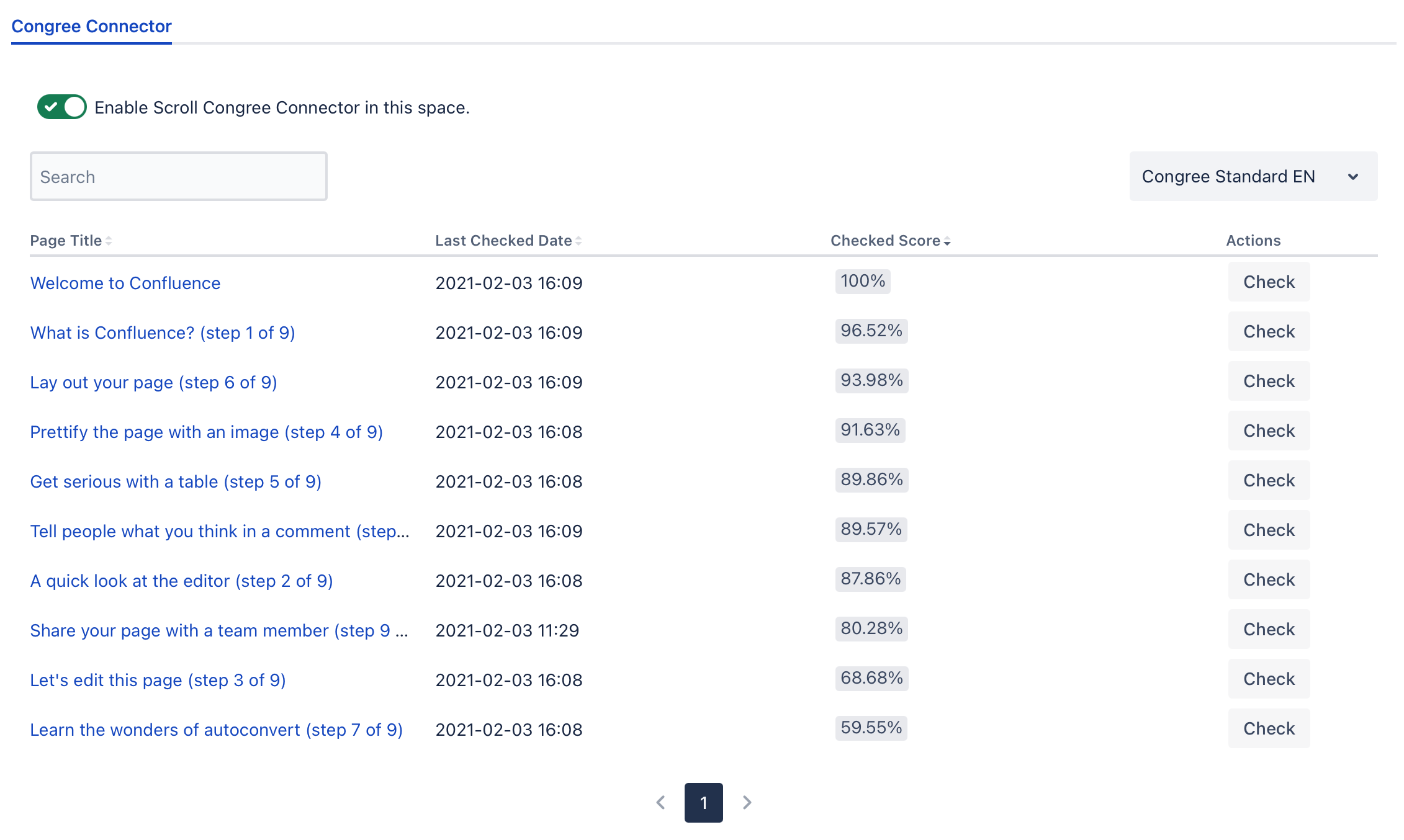Check the Get serious with a table row
Screen dimensions: 1404x840
[x=1269, y=480]
